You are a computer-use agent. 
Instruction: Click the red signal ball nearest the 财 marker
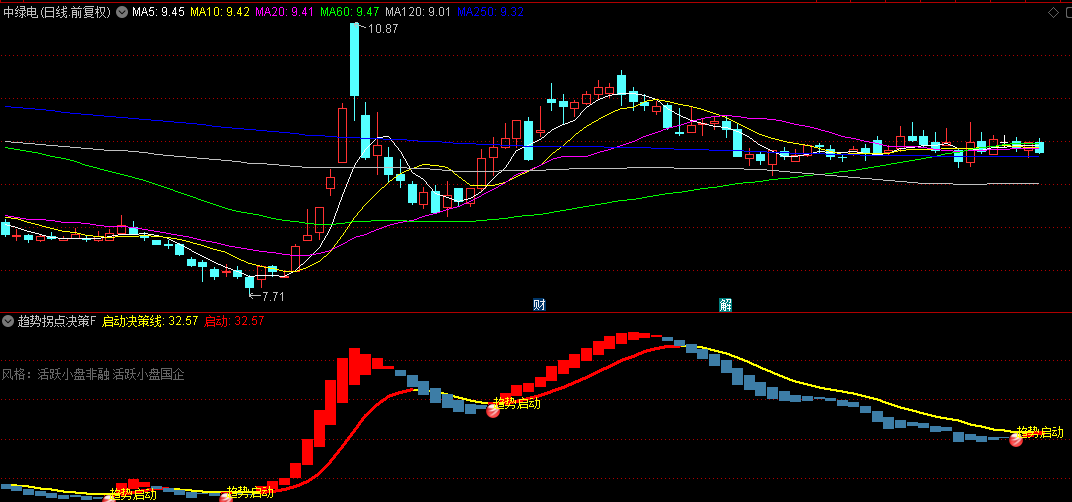tap(492, 410)
